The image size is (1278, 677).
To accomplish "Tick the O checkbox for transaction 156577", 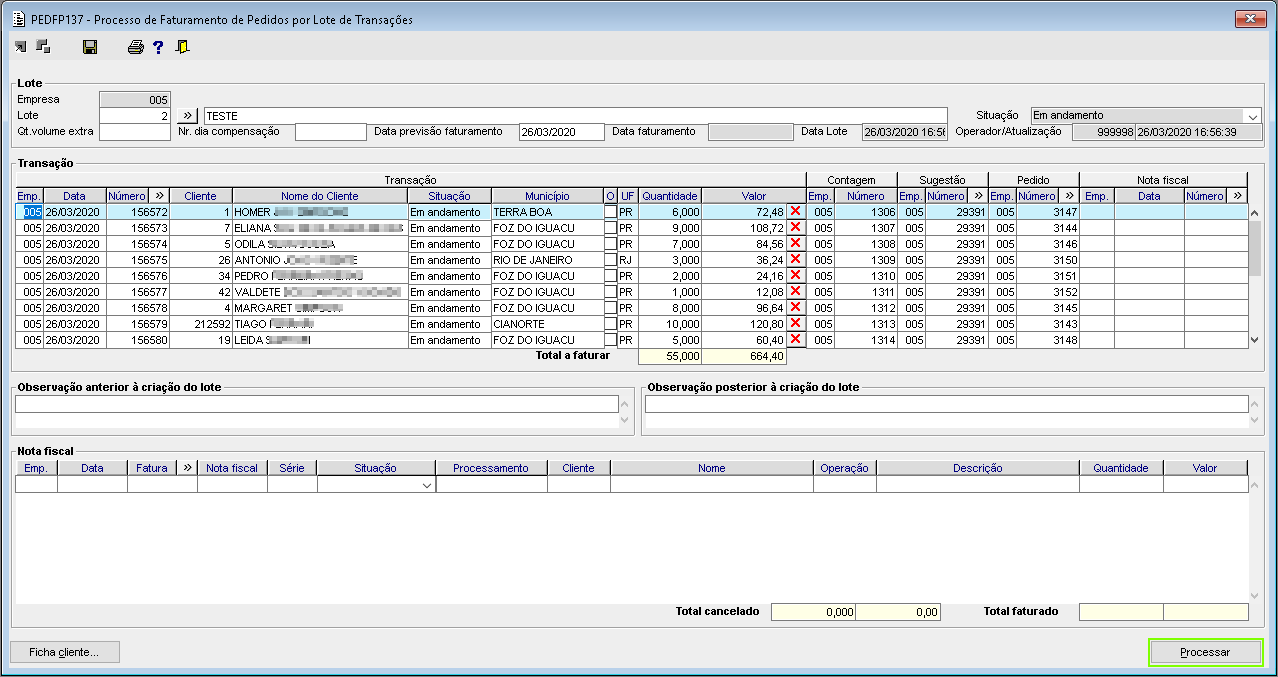I will (x=610, y=292).
